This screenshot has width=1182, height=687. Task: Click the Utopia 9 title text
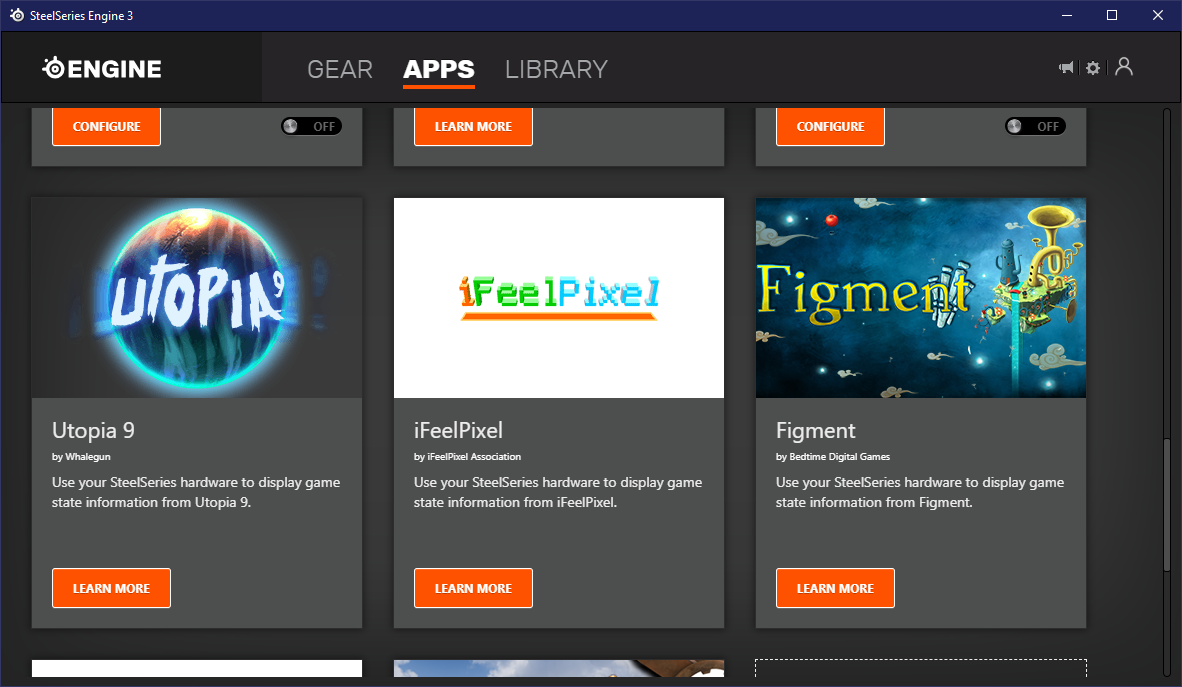click(93, 431)
